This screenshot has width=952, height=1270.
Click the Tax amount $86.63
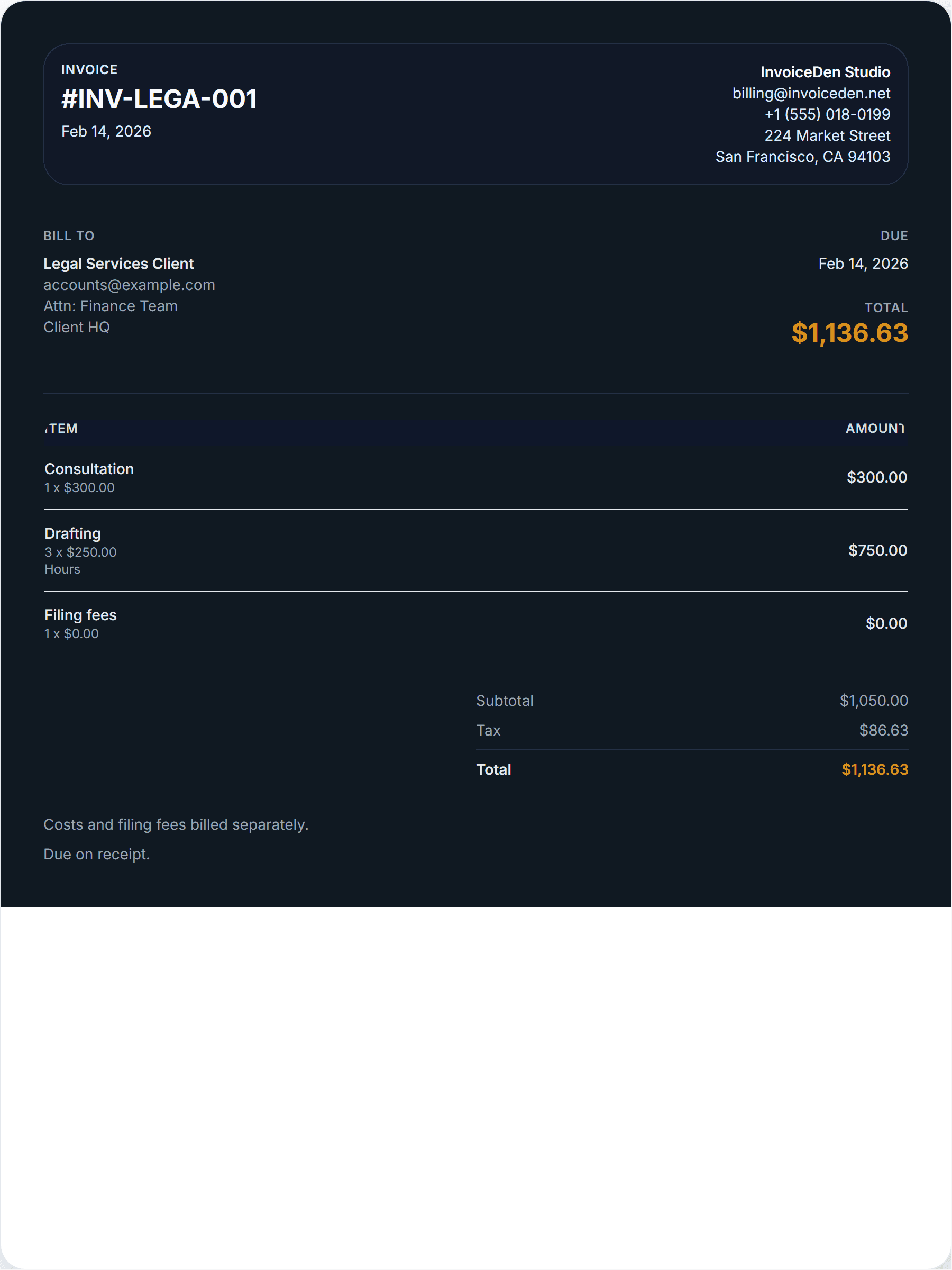point(883,730)
